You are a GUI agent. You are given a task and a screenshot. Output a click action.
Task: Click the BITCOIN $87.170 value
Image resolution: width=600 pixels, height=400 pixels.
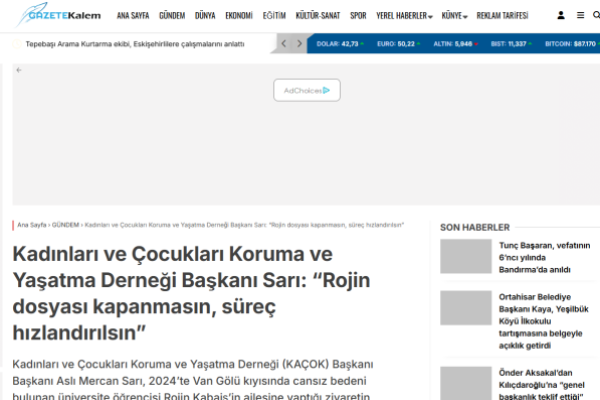pos(572,44)
